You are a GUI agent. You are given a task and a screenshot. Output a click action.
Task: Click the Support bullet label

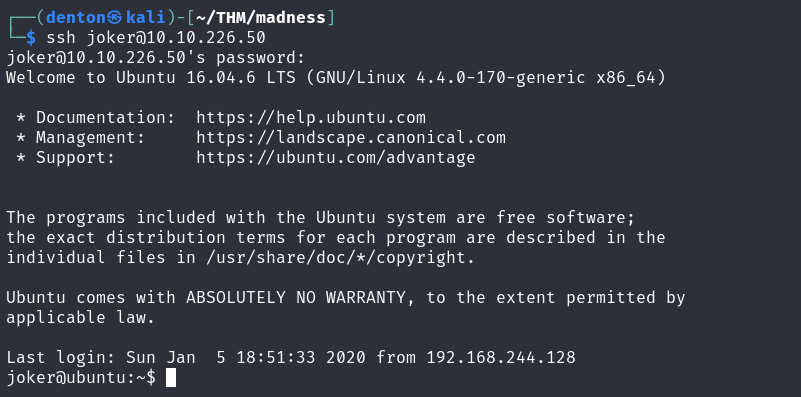click(x=76, y=157)
